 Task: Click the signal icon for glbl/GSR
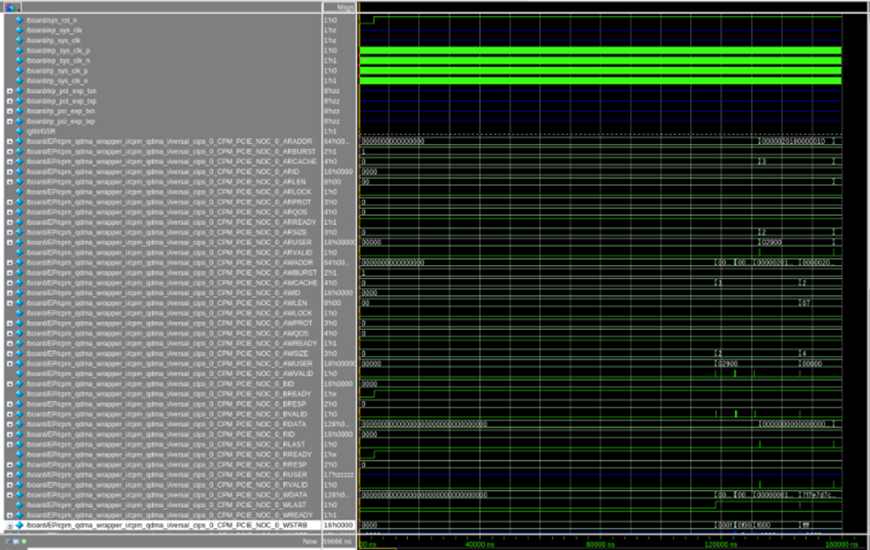coord(19,131)
